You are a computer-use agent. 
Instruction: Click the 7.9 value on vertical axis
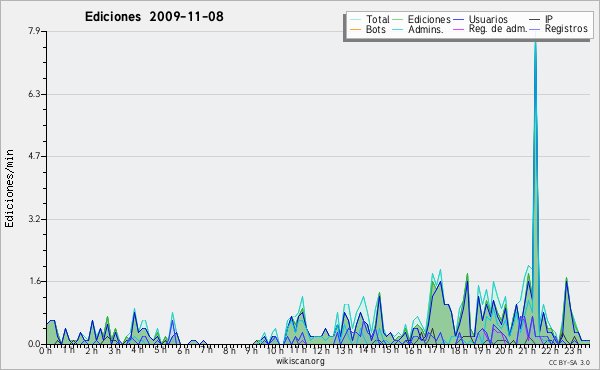[34, 31]
